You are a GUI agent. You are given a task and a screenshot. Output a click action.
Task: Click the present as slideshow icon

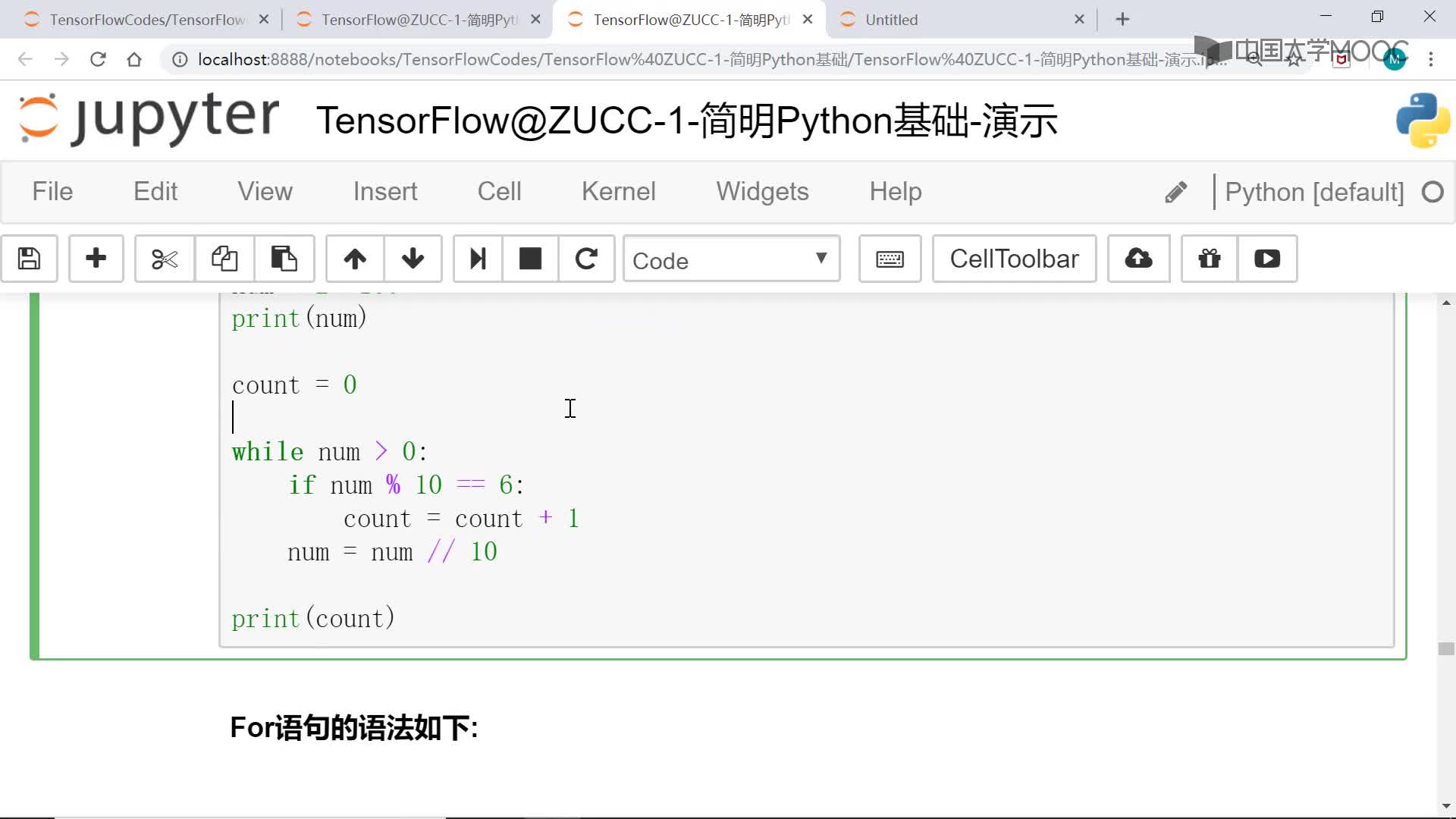click(x=1267, y=258)
